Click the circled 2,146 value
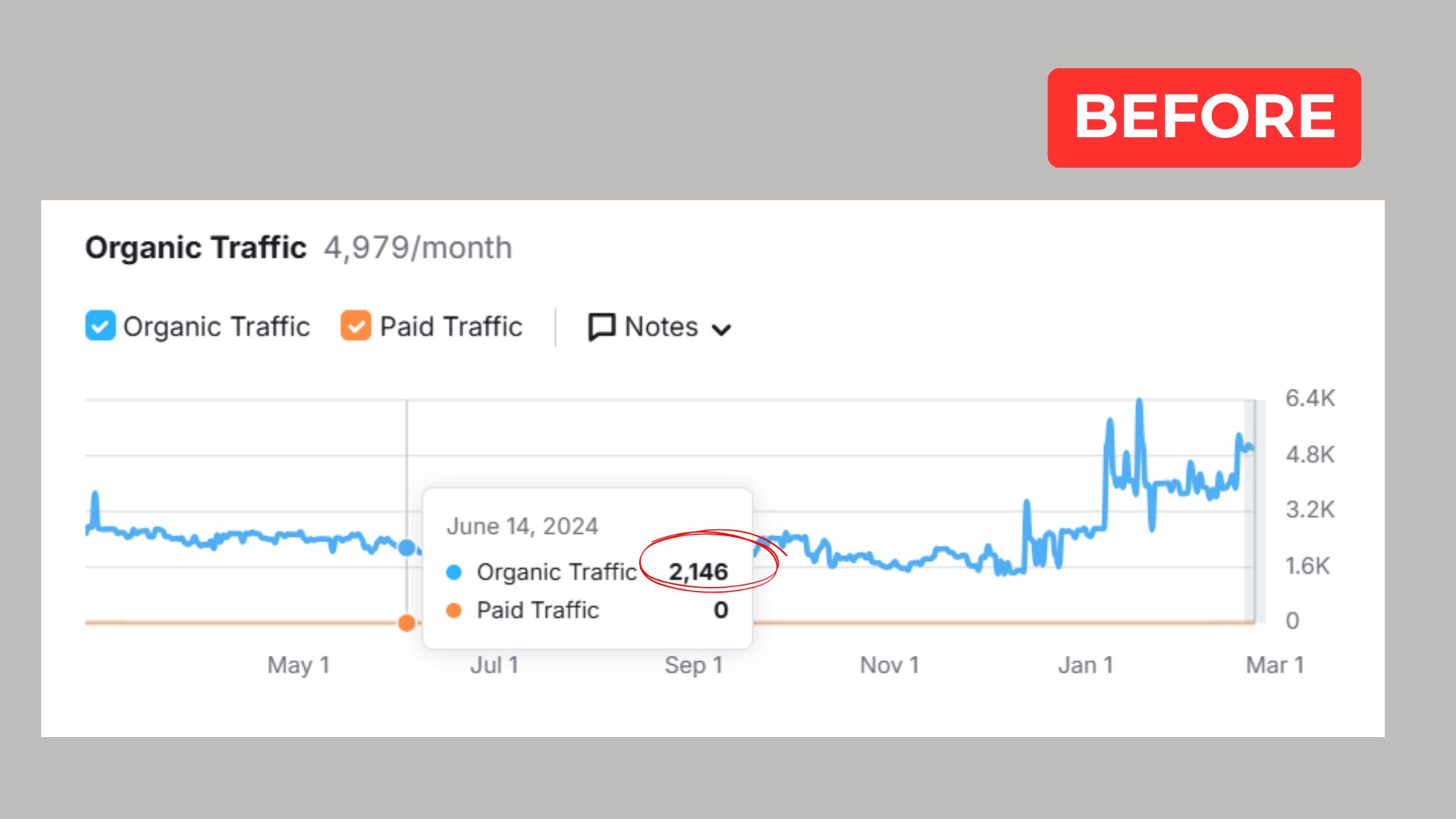Viewport: 1456px width, 819px height. (698, 572)
